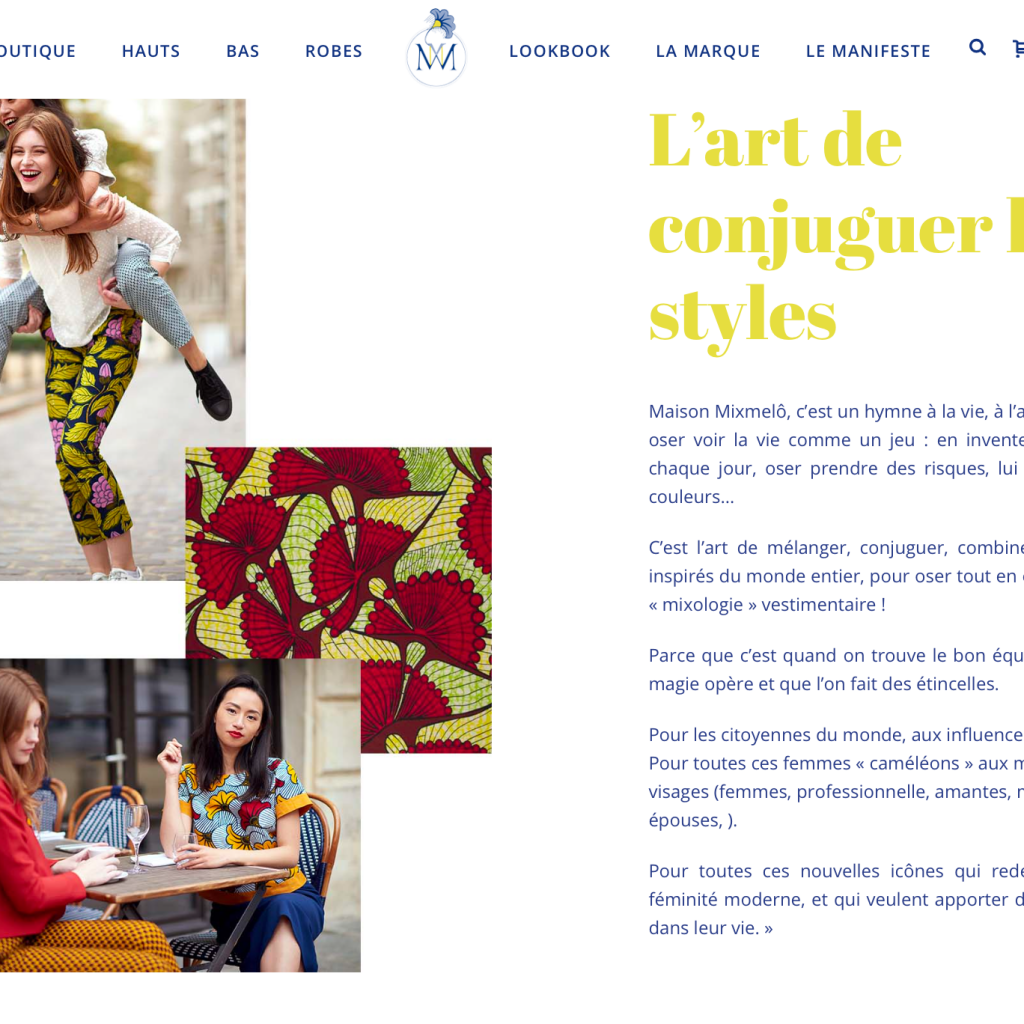Navigate to Le Manifeste
The height and width of the screenshot is (1024, 1024).
(868, 51)
